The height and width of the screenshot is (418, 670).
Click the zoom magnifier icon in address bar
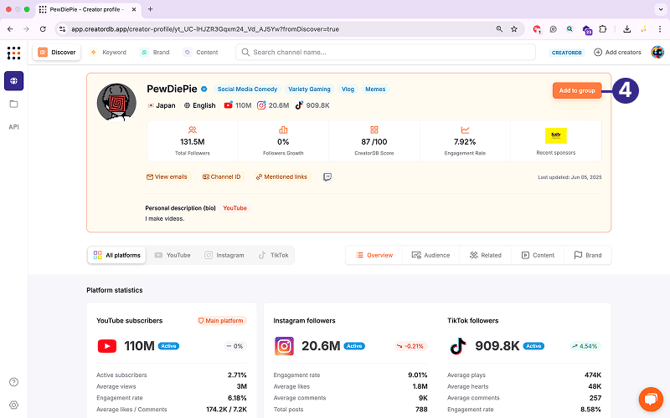click(x=499, y=29)
